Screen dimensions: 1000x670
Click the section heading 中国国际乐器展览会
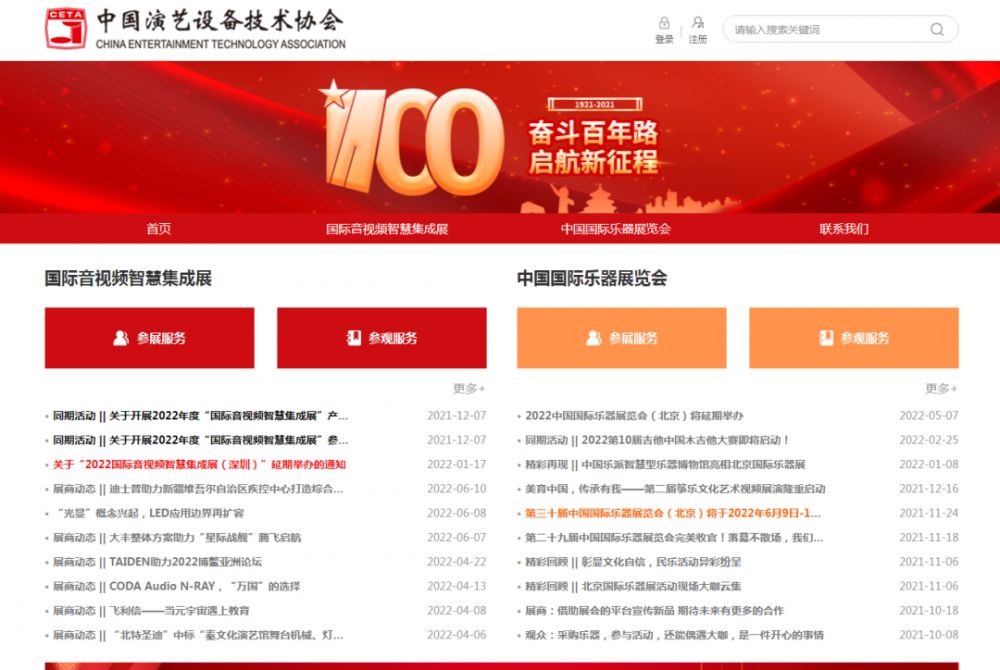[592, 278]
